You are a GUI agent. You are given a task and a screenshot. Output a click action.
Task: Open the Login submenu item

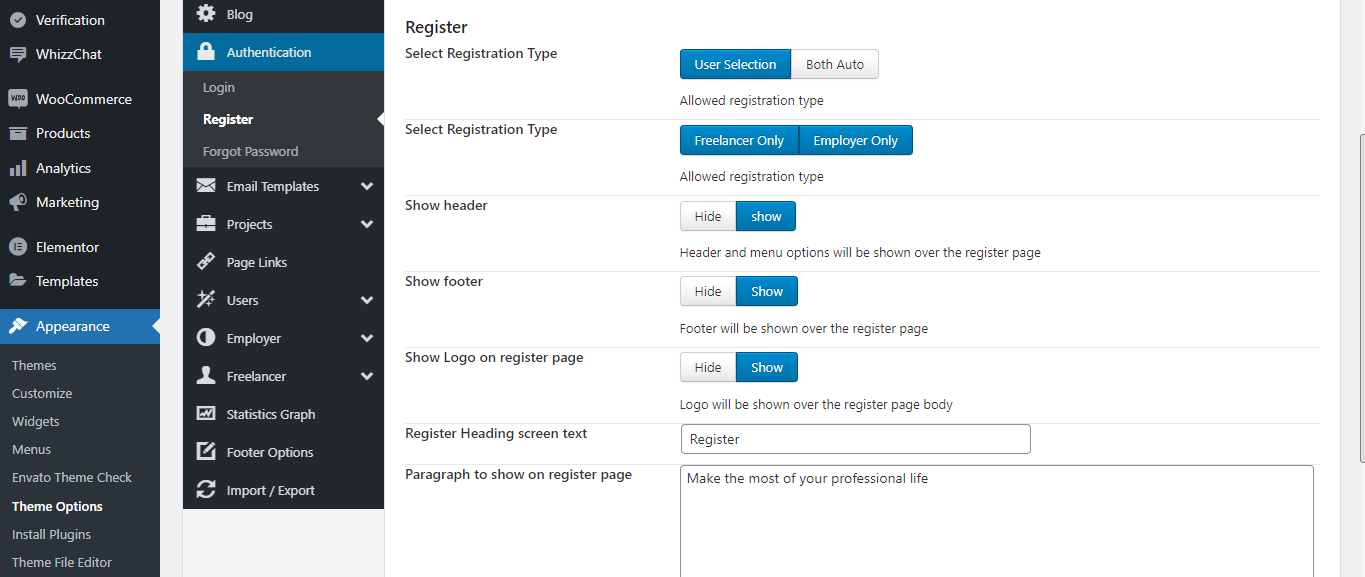click(x=219, y=88)
